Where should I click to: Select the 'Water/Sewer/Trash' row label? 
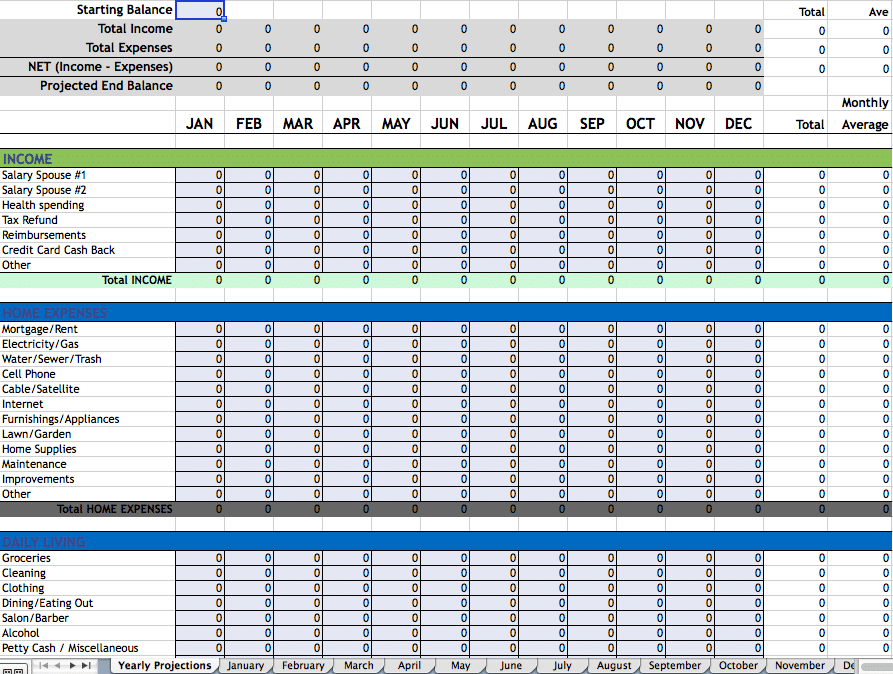point(88,359)
